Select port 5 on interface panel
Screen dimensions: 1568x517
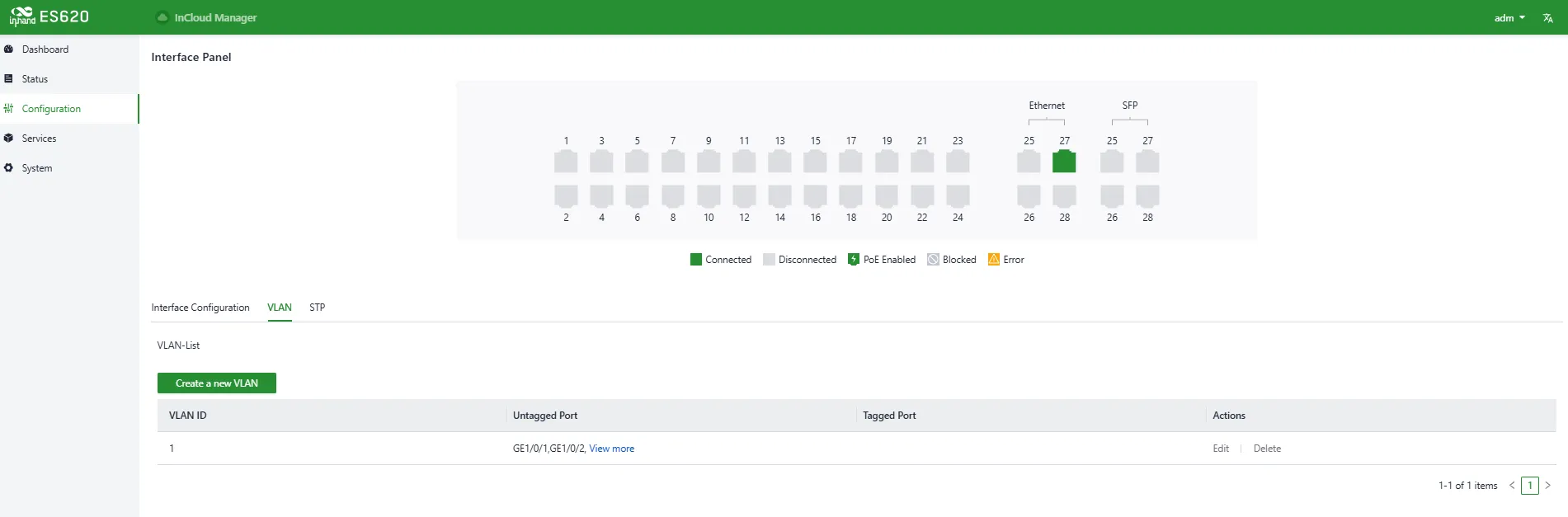click(x=637, y=162)
